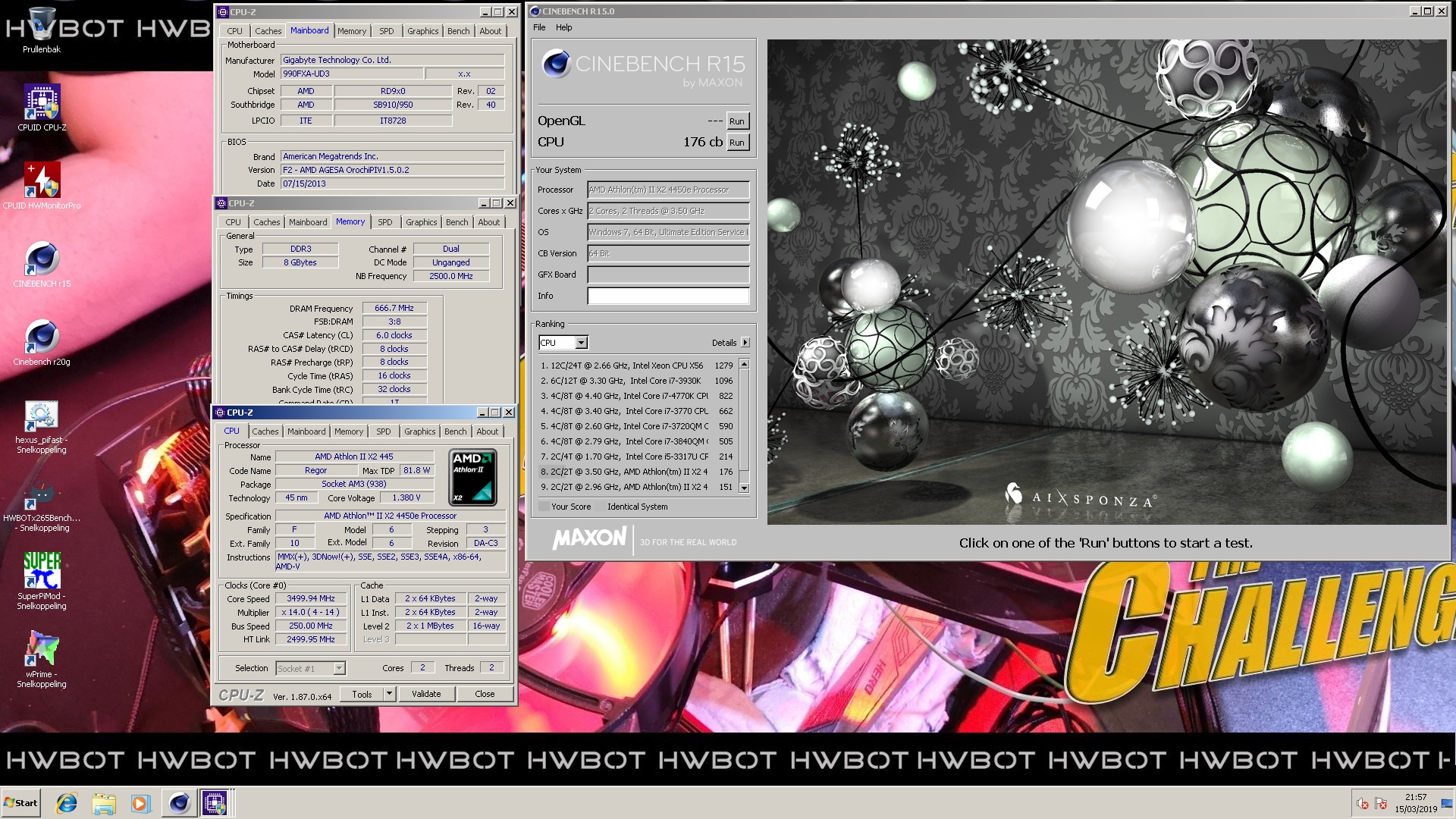Click the Validate button in CPU-Z
The width and height of the screenshot is (1456, 819).
[426, 694]
